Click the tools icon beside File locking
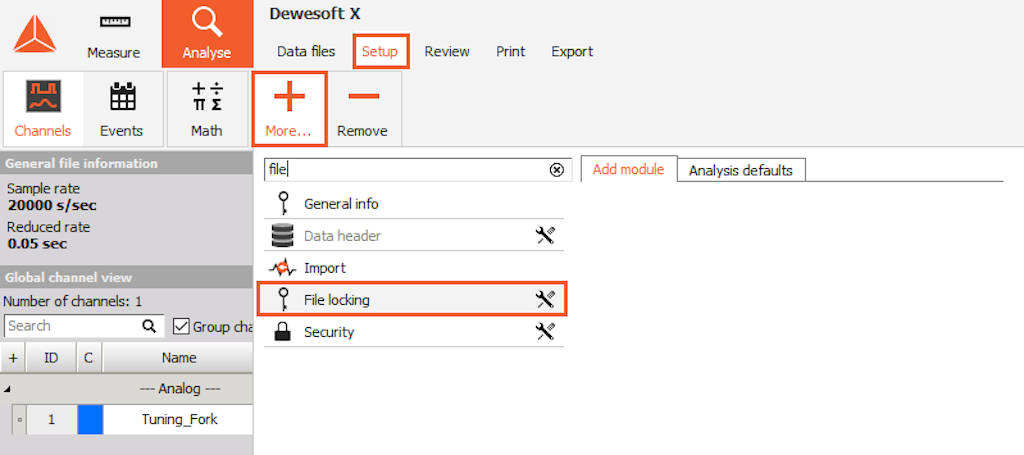This screenshot has width=1024, height=455. tap(545, 300)
